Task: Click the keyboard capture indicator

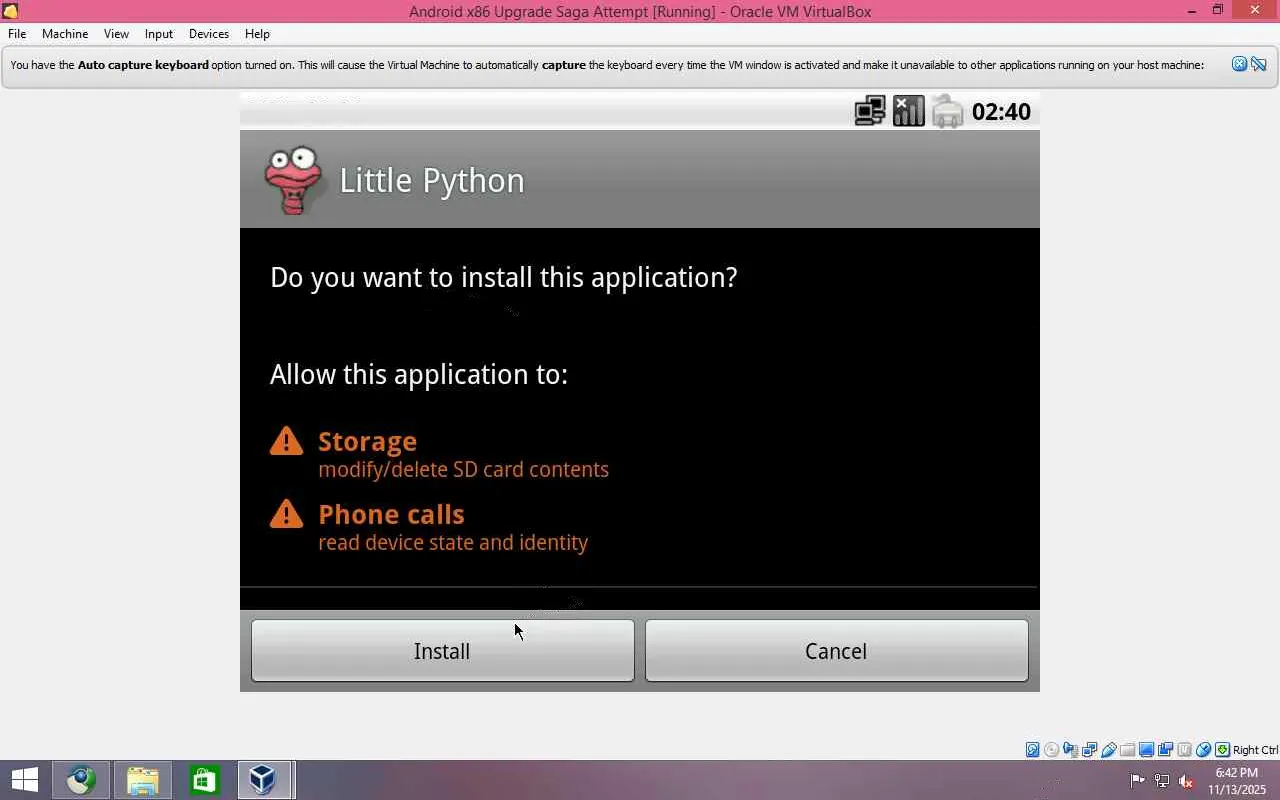Action: (1222, 750)
